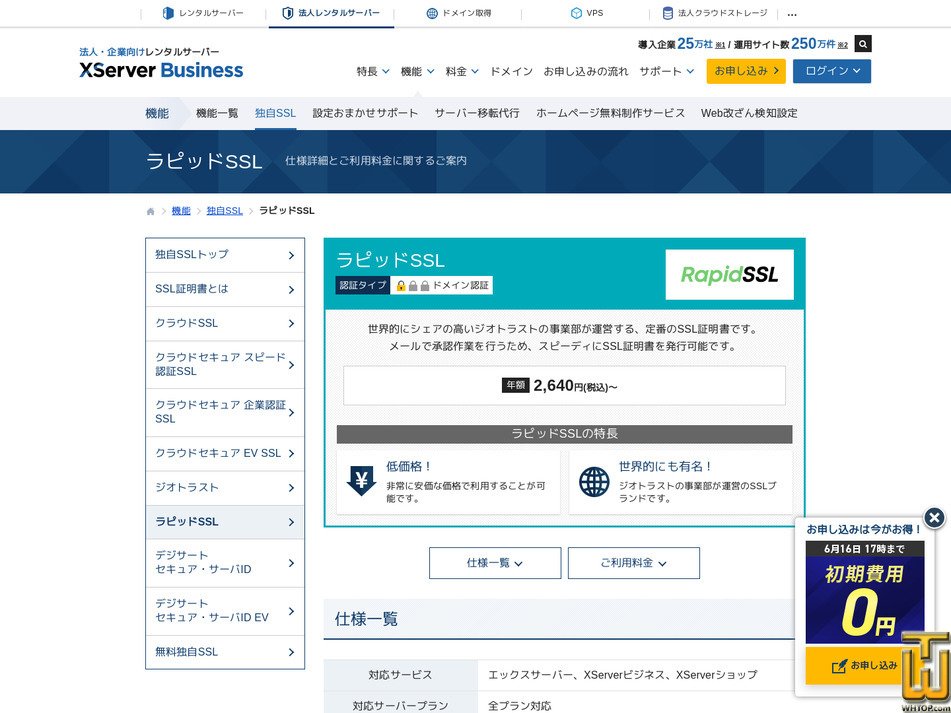Select サーバー移転代行 in sub navigation

coord(477,113)
